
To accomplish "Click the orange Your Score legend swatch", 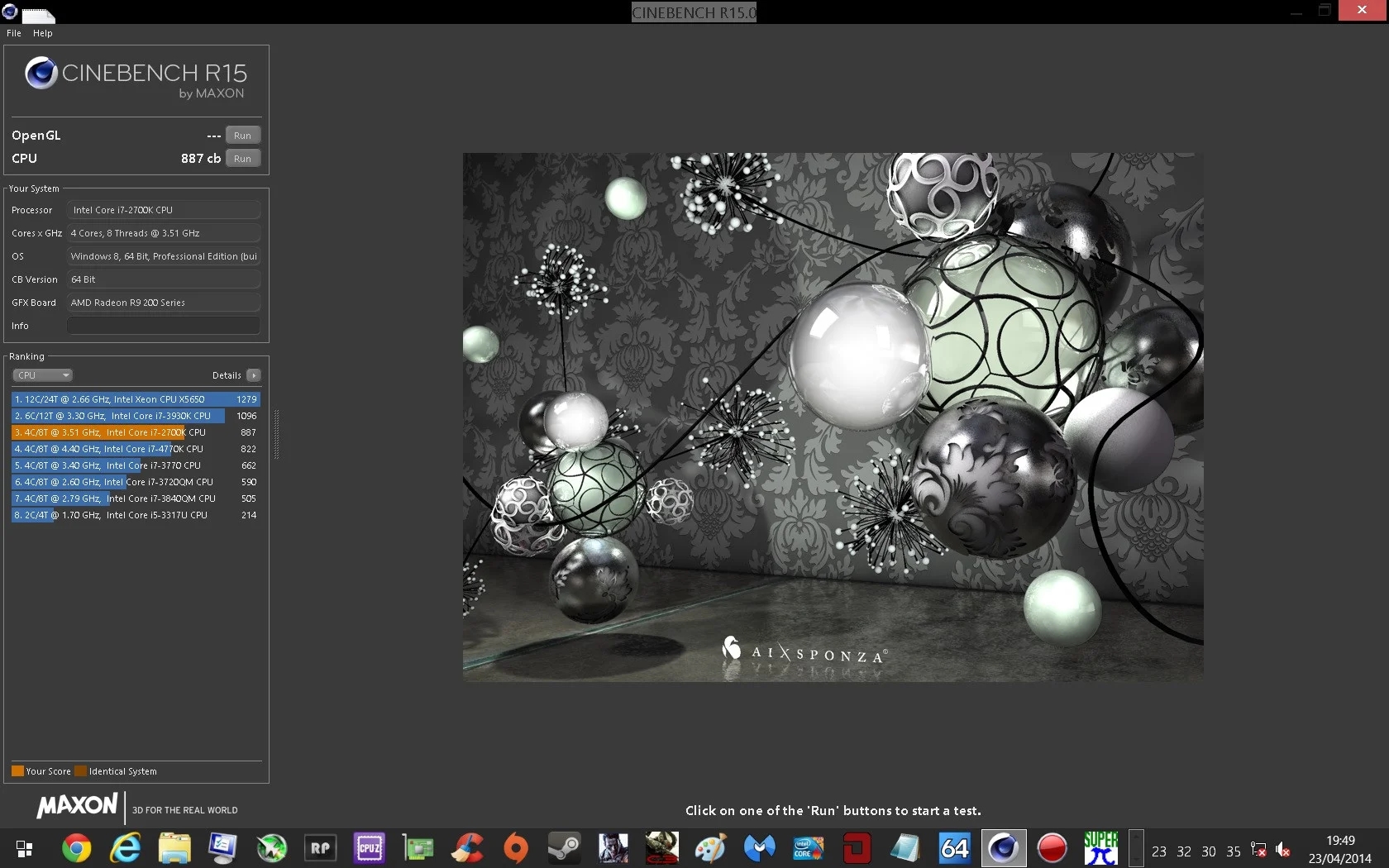I will coord(17,771).
